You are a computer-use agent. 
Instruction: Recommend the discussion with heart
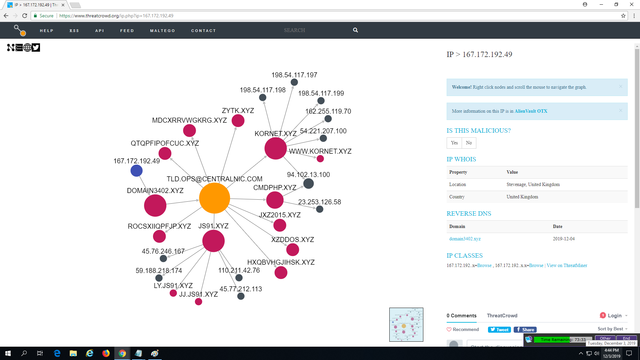462,329
